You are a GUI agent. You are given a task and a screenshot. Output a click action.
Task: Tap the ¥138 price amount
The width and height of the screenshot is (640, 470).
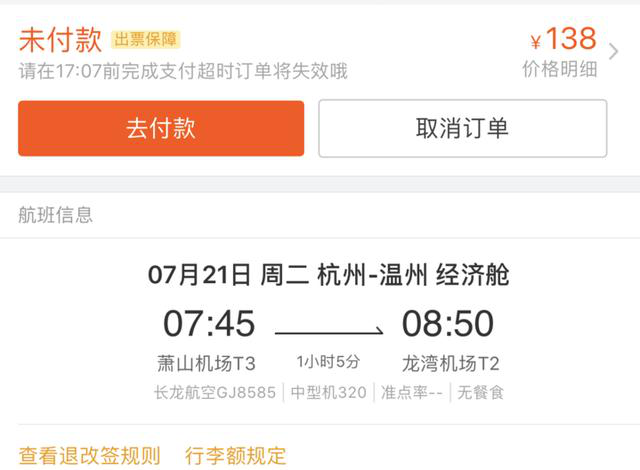click(563, 39)
